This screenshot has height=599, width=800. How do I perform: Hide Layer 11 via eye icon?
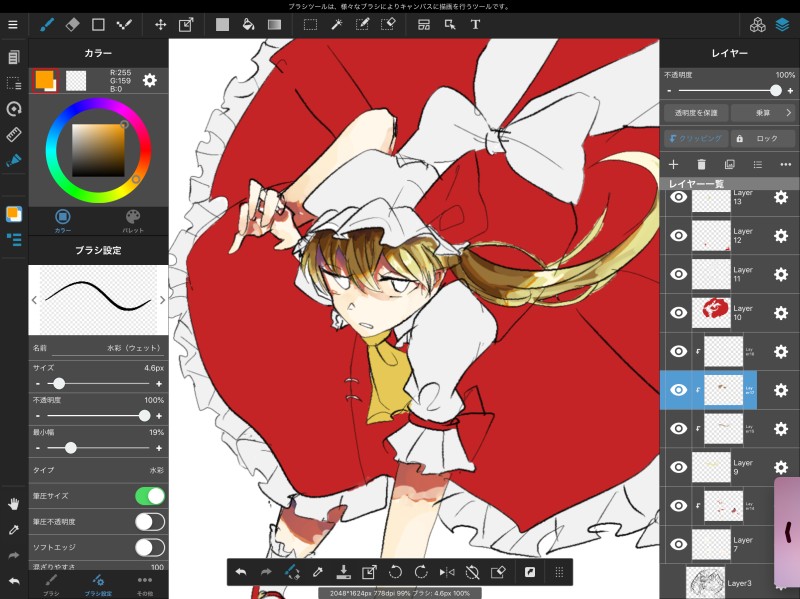[678, 274]
